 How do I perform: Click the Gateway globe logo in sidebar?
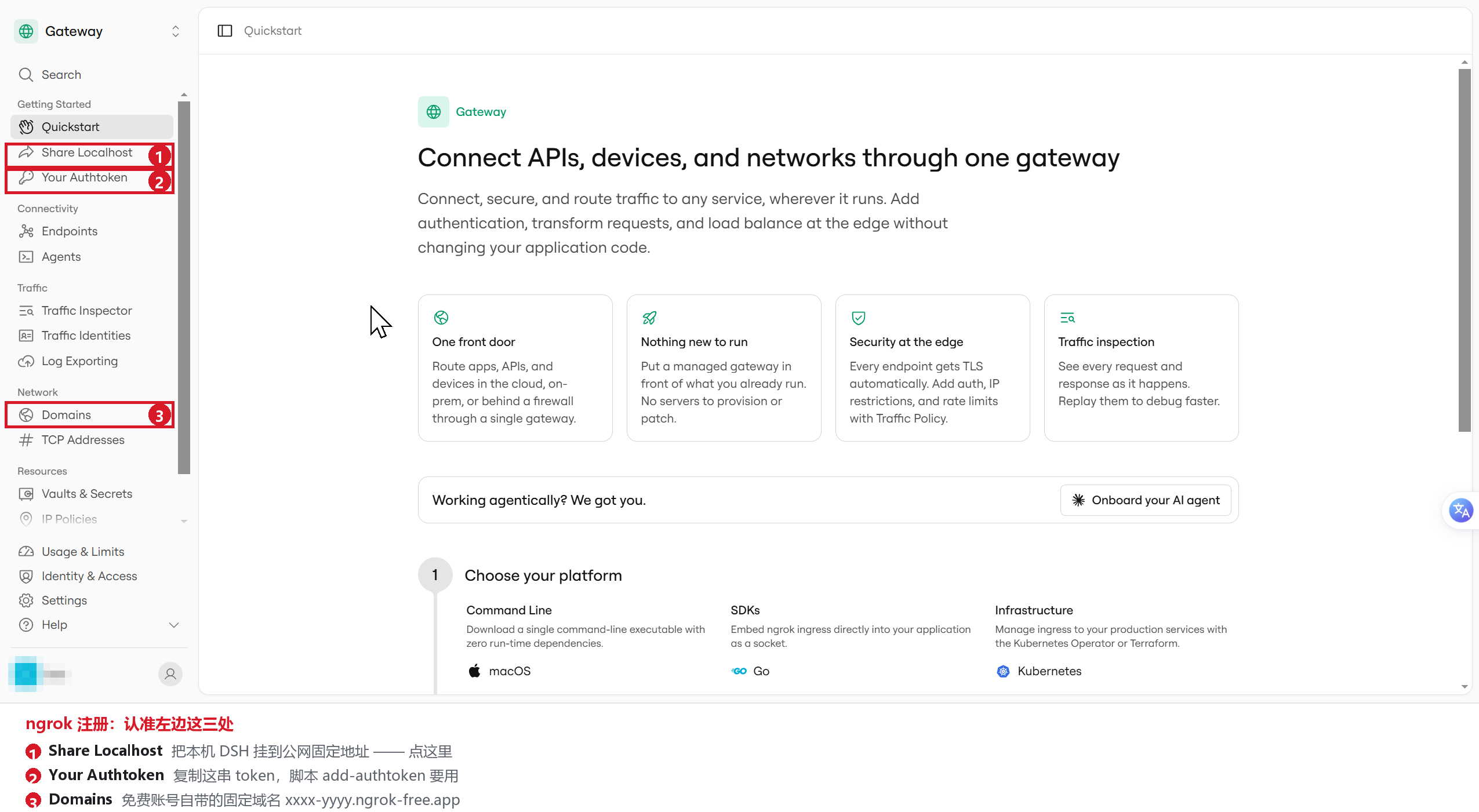coord(26,31)
